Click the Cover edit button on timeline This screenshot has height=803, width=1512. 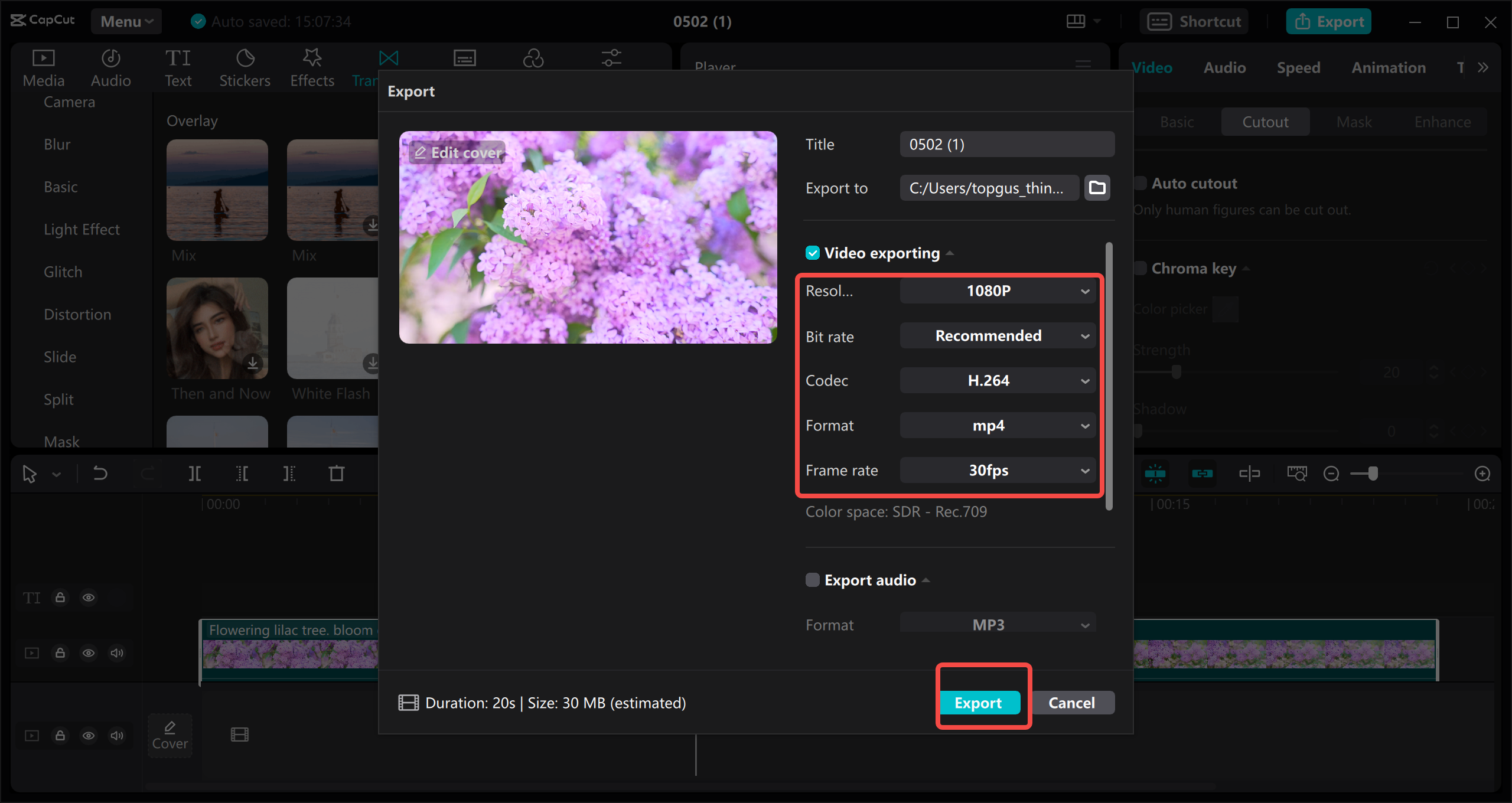pyautogui.click(x=170, y=735)
